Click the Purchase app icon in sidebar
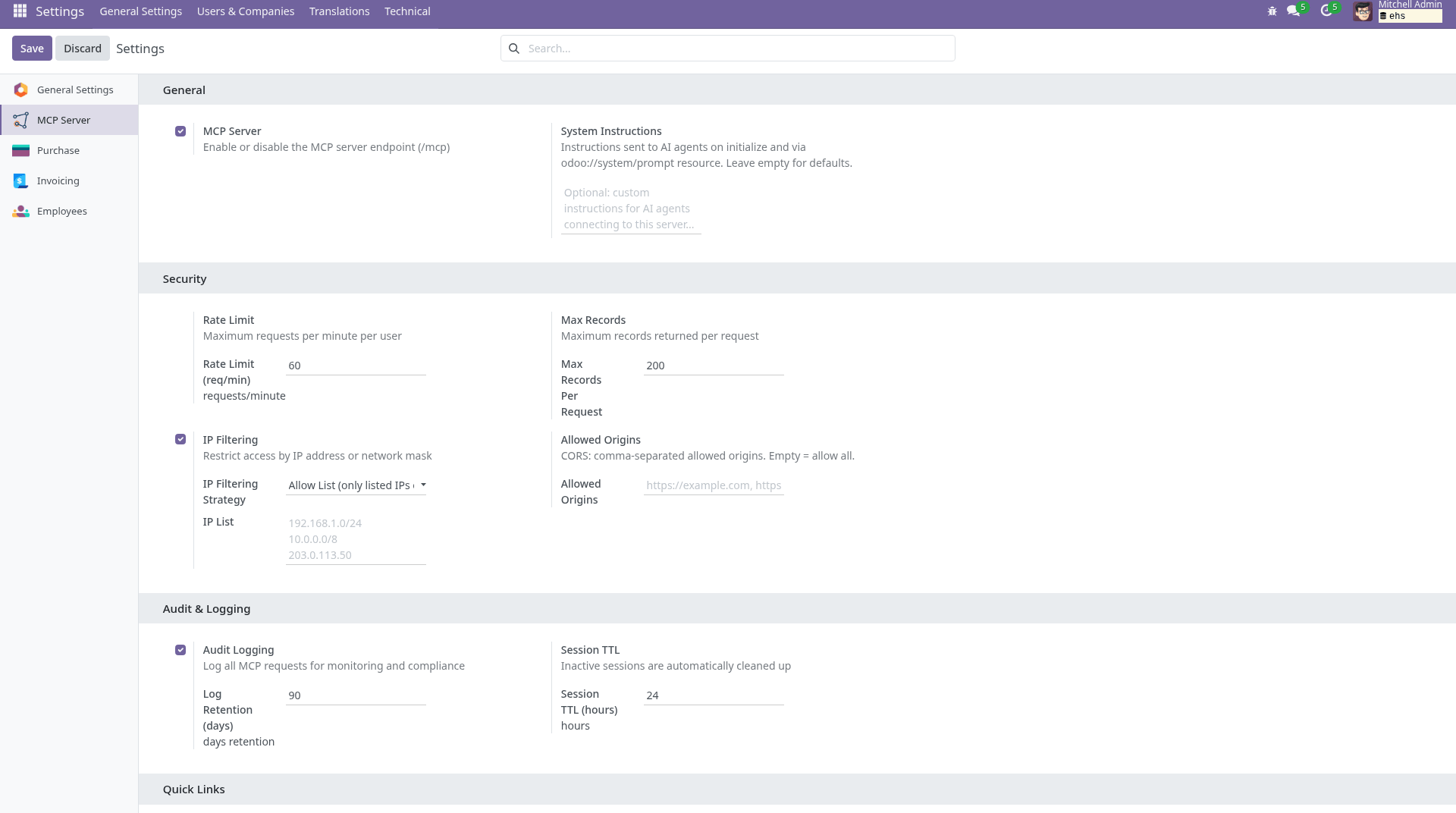1456x813 pixels. [20, 150]
